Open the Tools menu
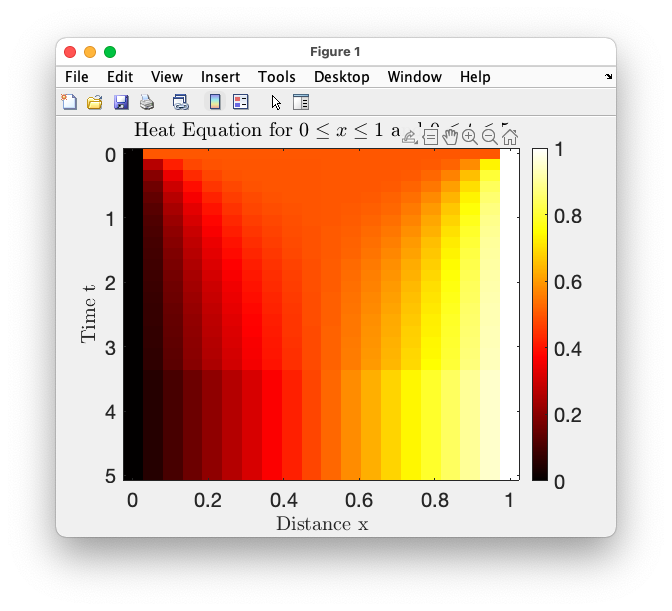Image resolution: width=672 pixels, height=611 pixels. click(276, 77)
